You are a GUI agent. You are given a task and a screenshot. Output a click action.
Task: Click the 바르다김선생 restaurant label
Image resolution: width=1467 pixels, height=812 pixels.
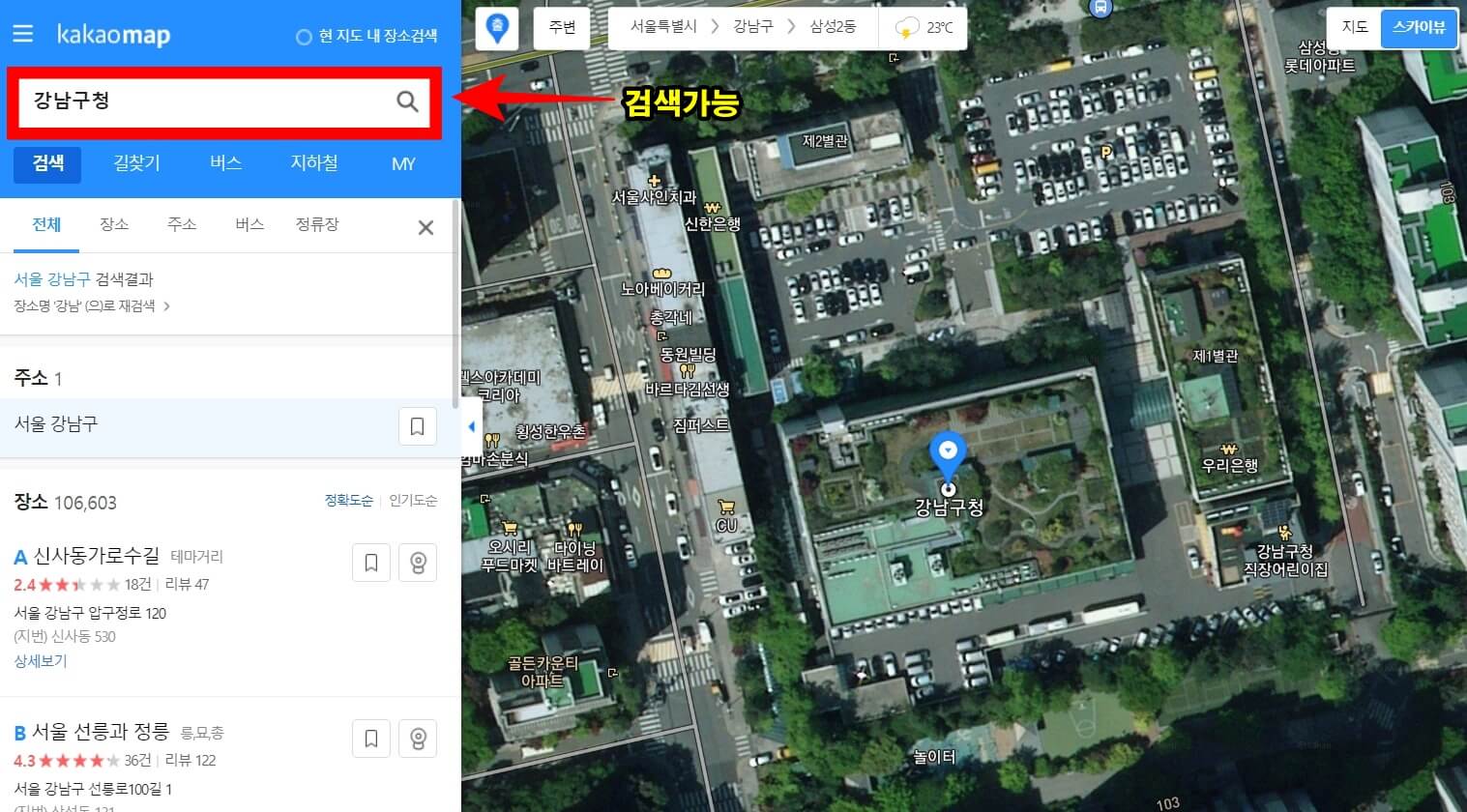[688, 389]
